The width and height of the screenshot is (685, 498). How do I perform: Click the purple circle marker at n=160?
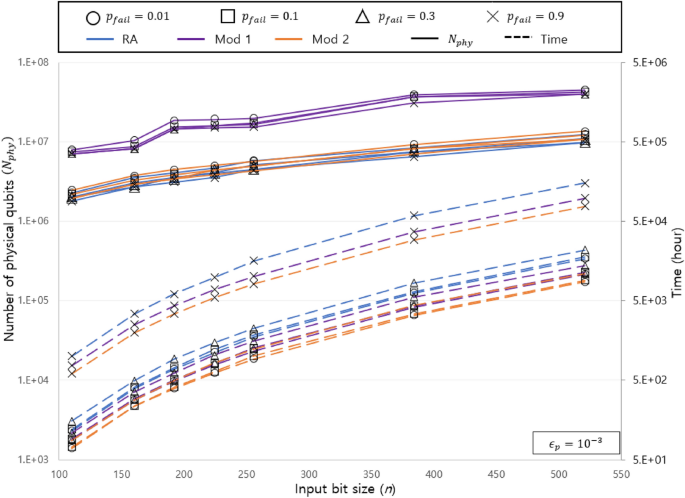(134, 141)
